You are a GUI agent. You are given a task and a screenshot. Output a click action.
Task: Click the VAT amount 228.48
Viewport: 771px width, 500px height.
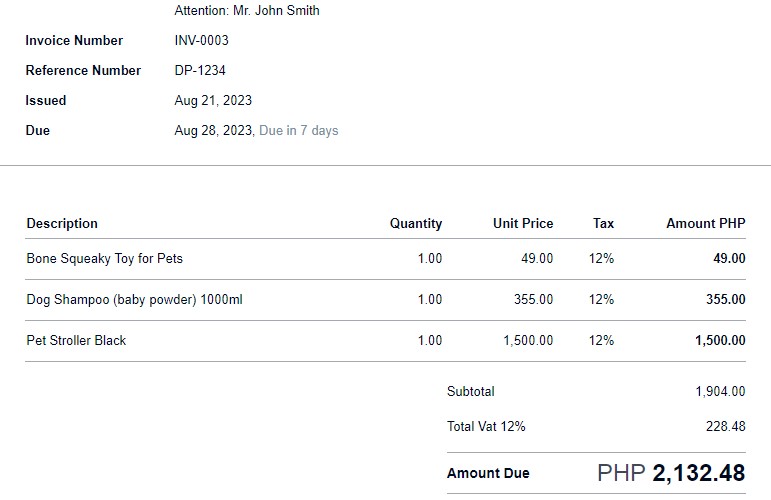725,427
